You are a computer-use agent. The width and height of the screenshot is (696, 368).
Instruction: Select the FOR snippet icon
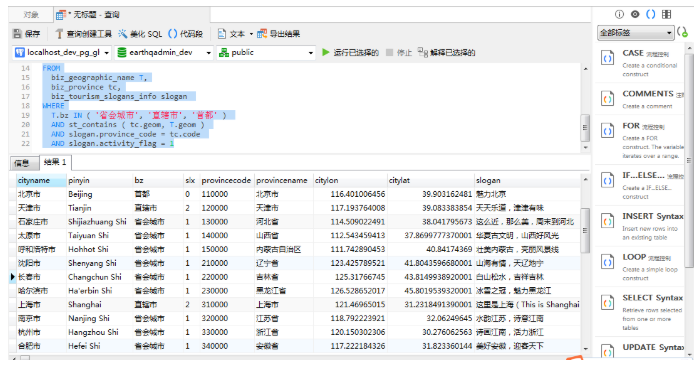click(608, 131)
